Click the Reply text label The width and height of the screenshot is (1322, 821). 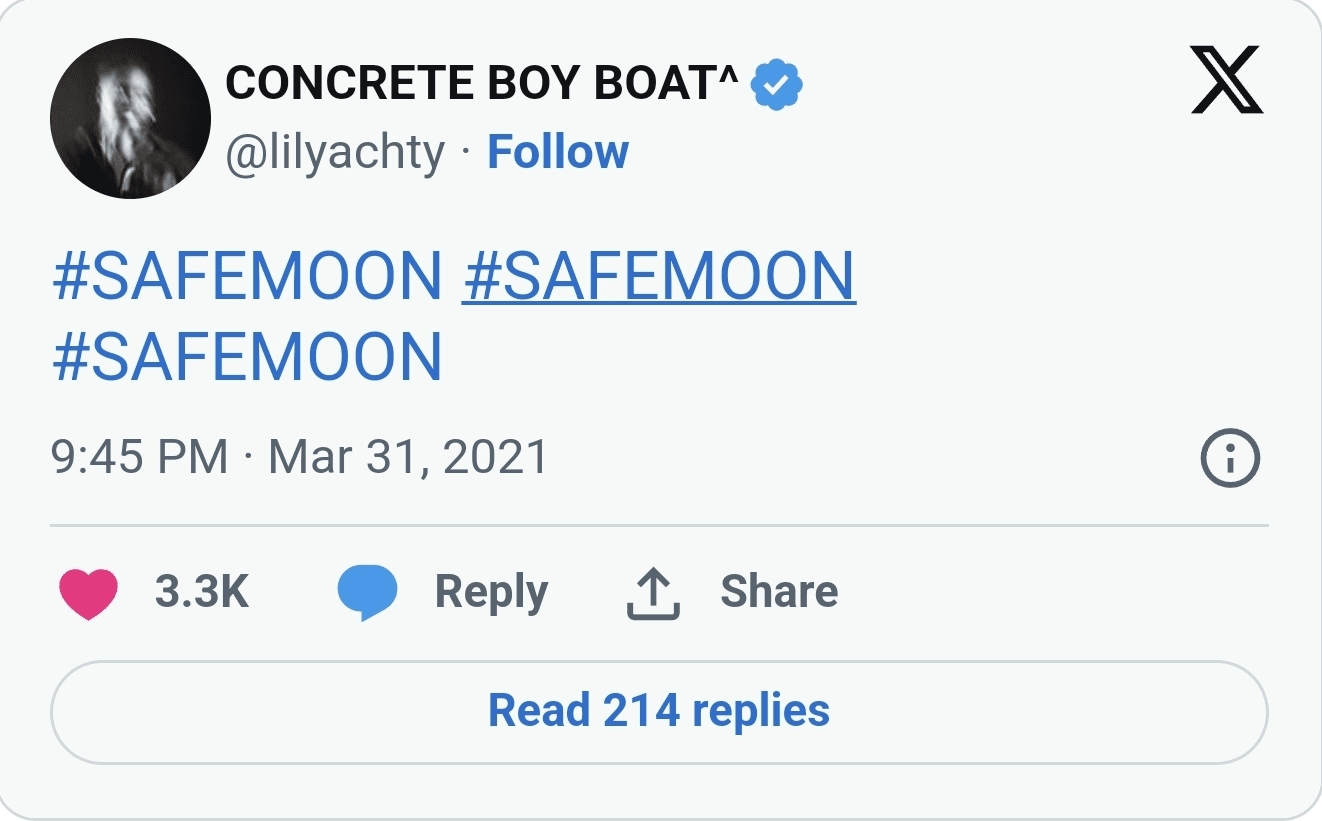tap(491, 591)
